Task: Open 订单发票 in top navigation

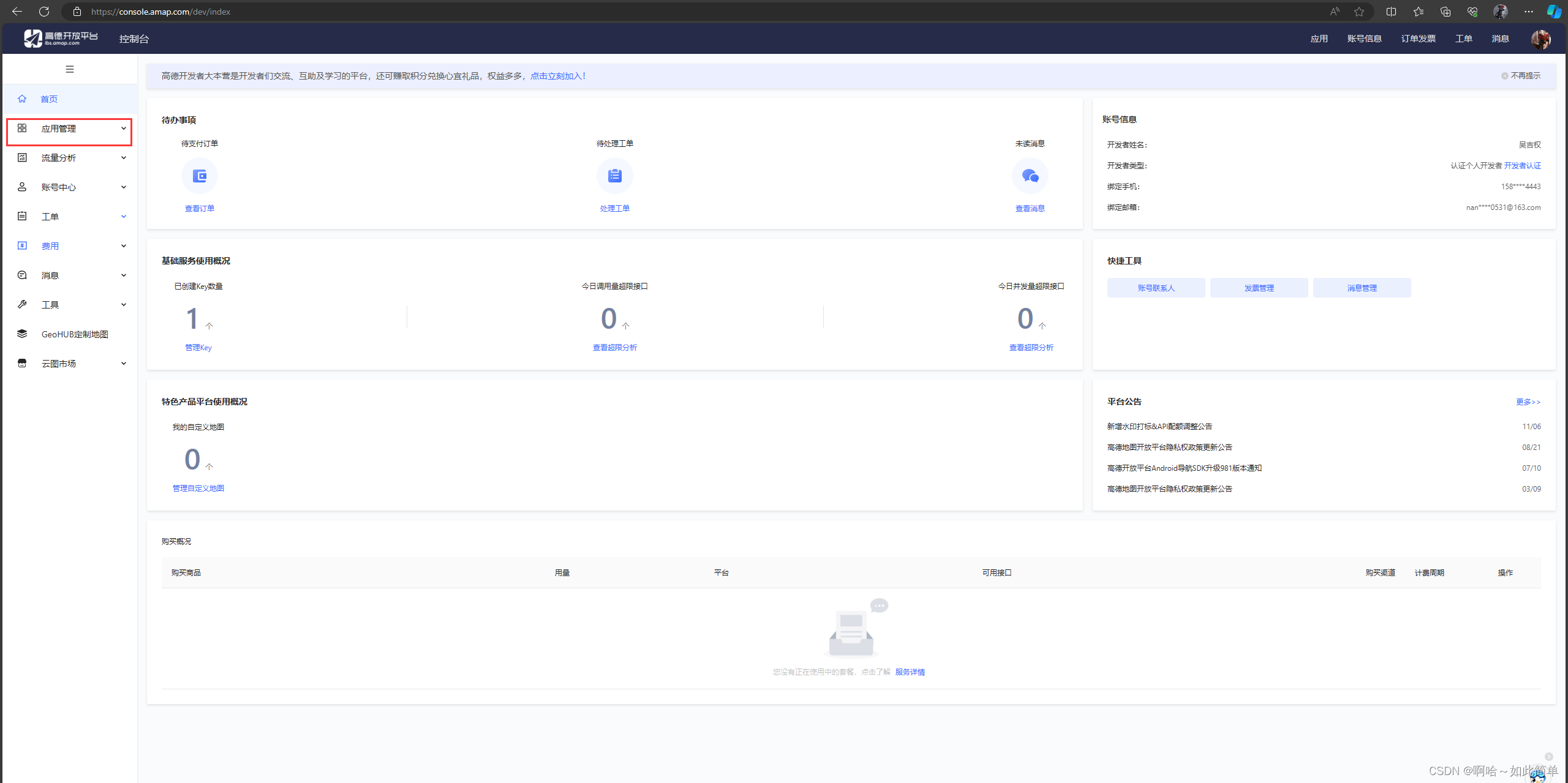Action: [1418, 39]
